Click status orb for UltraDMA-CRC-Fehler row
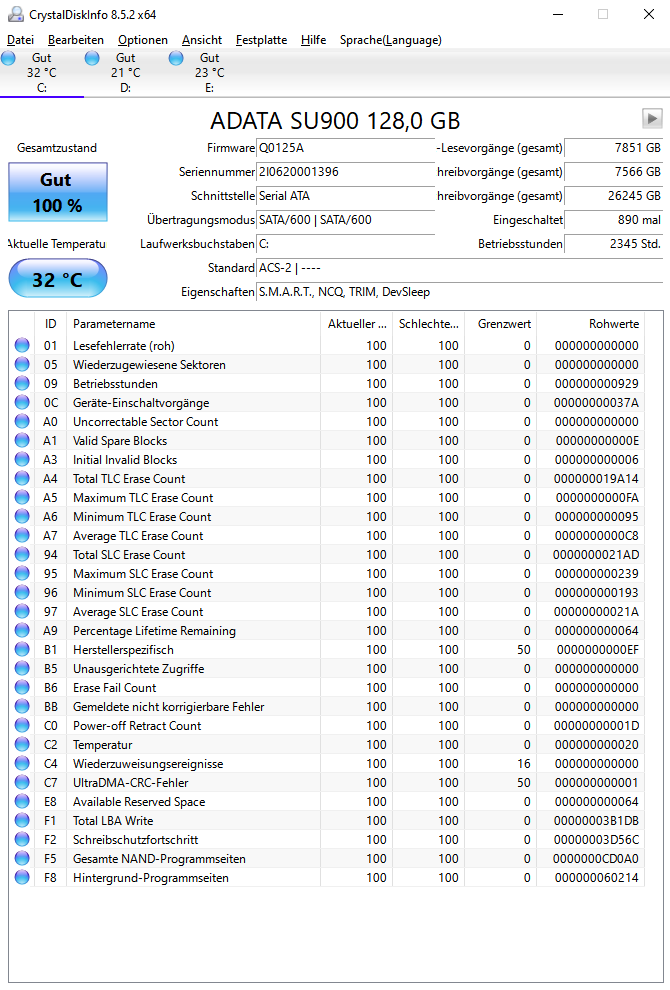The image size is (670, 990). click(22, 782)
